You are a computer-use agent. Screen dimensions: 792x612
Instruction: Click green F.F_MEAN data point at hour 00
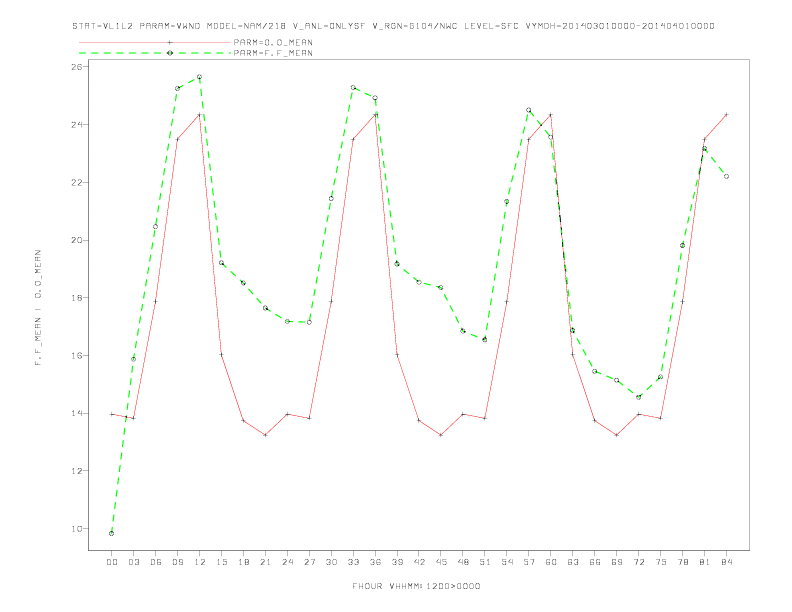click(112, 533)
